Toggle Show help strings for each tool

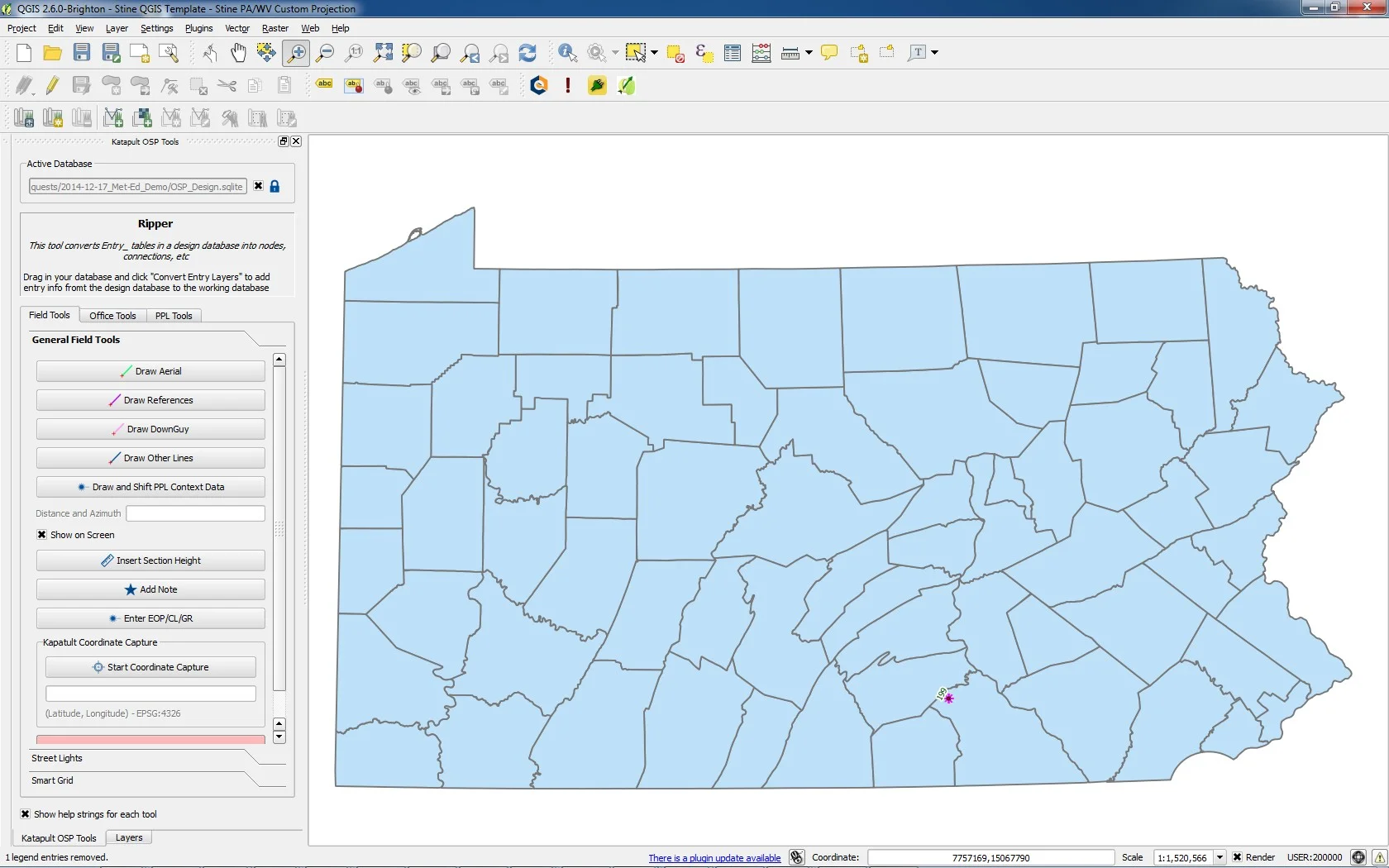point(25,814)
